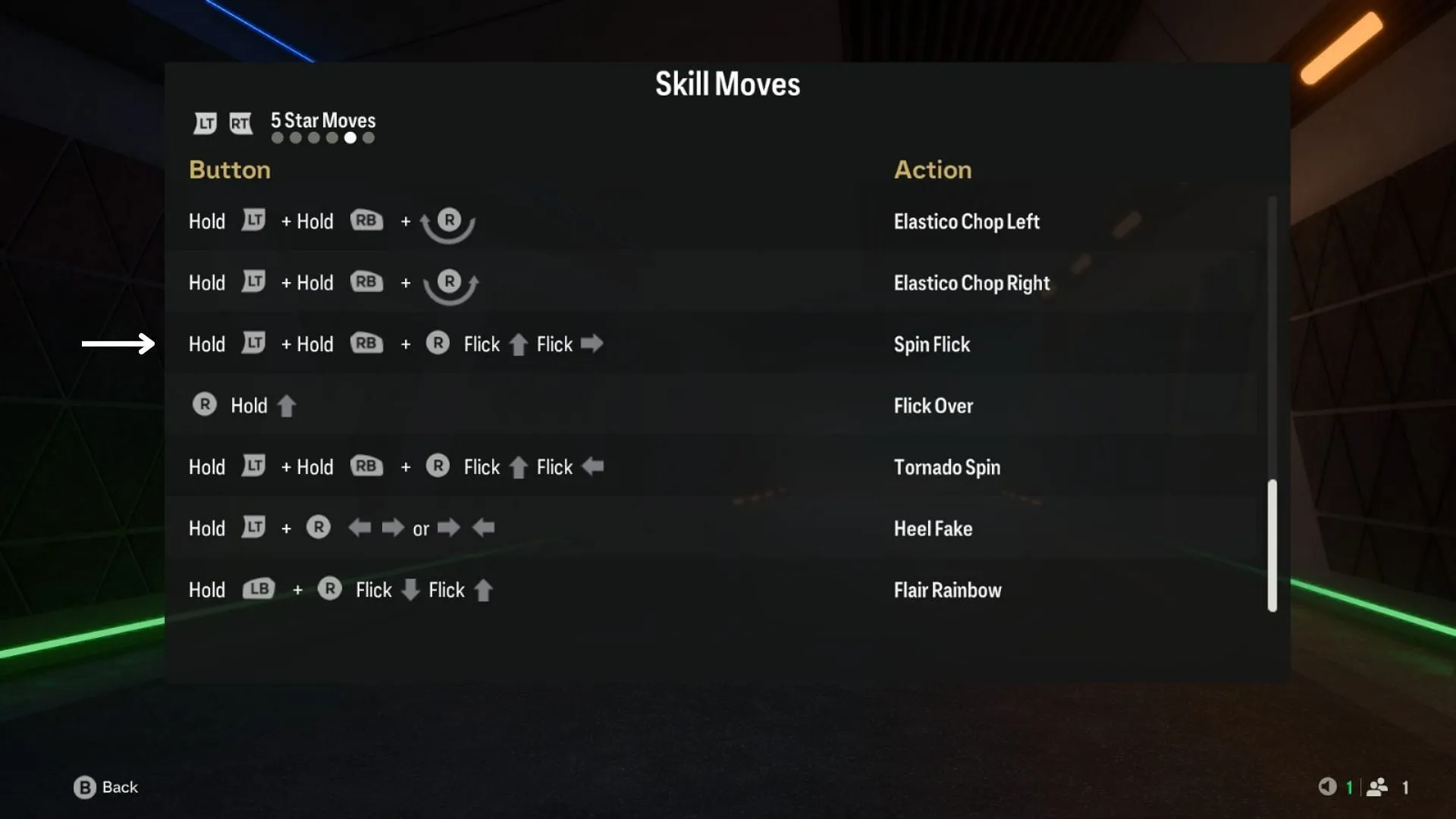
Task: Collapse to previous skill moves page
Action: click(x=204, y=121)
